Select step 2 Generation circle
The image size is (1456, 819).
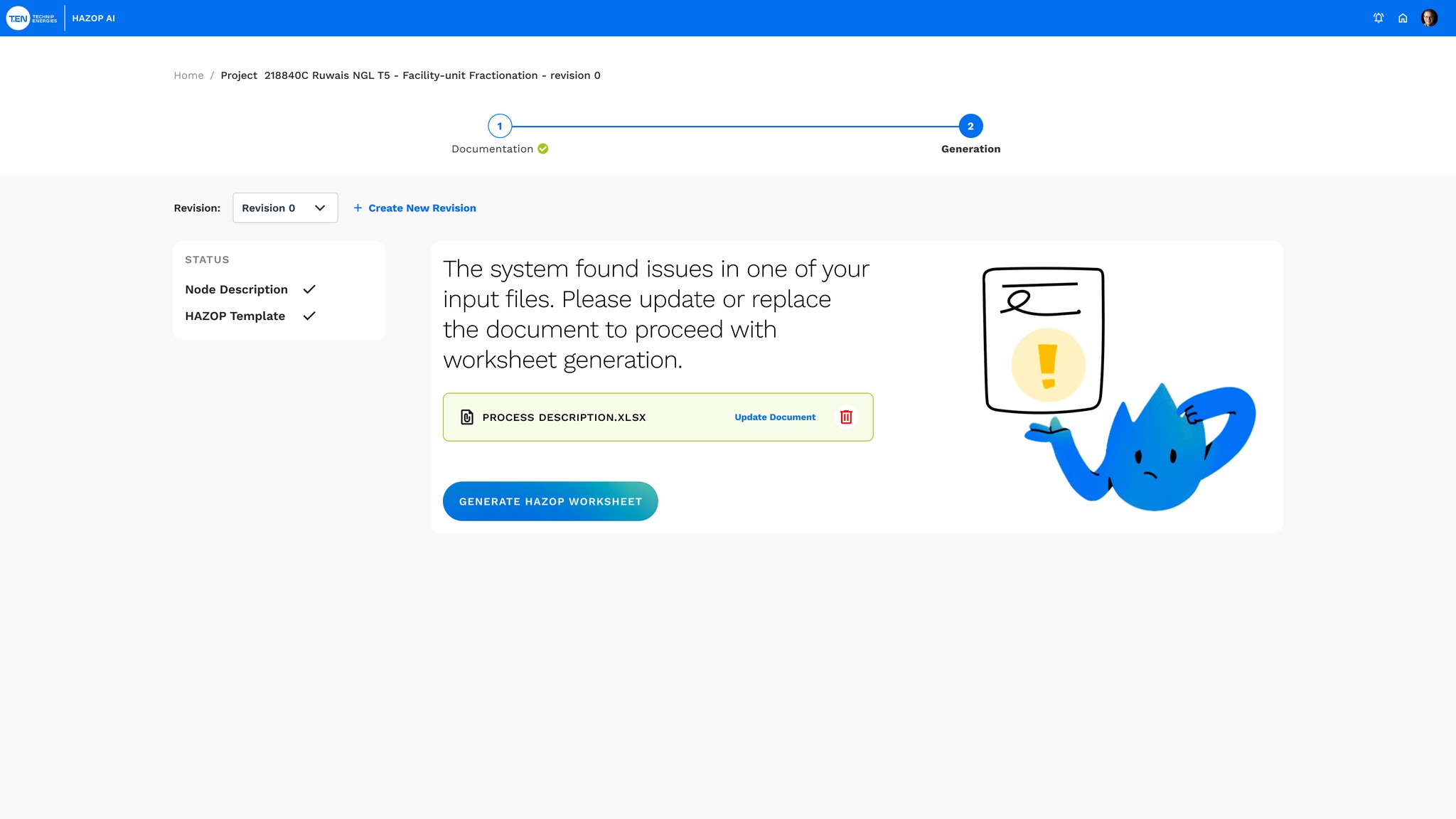(x=970, y=126)
